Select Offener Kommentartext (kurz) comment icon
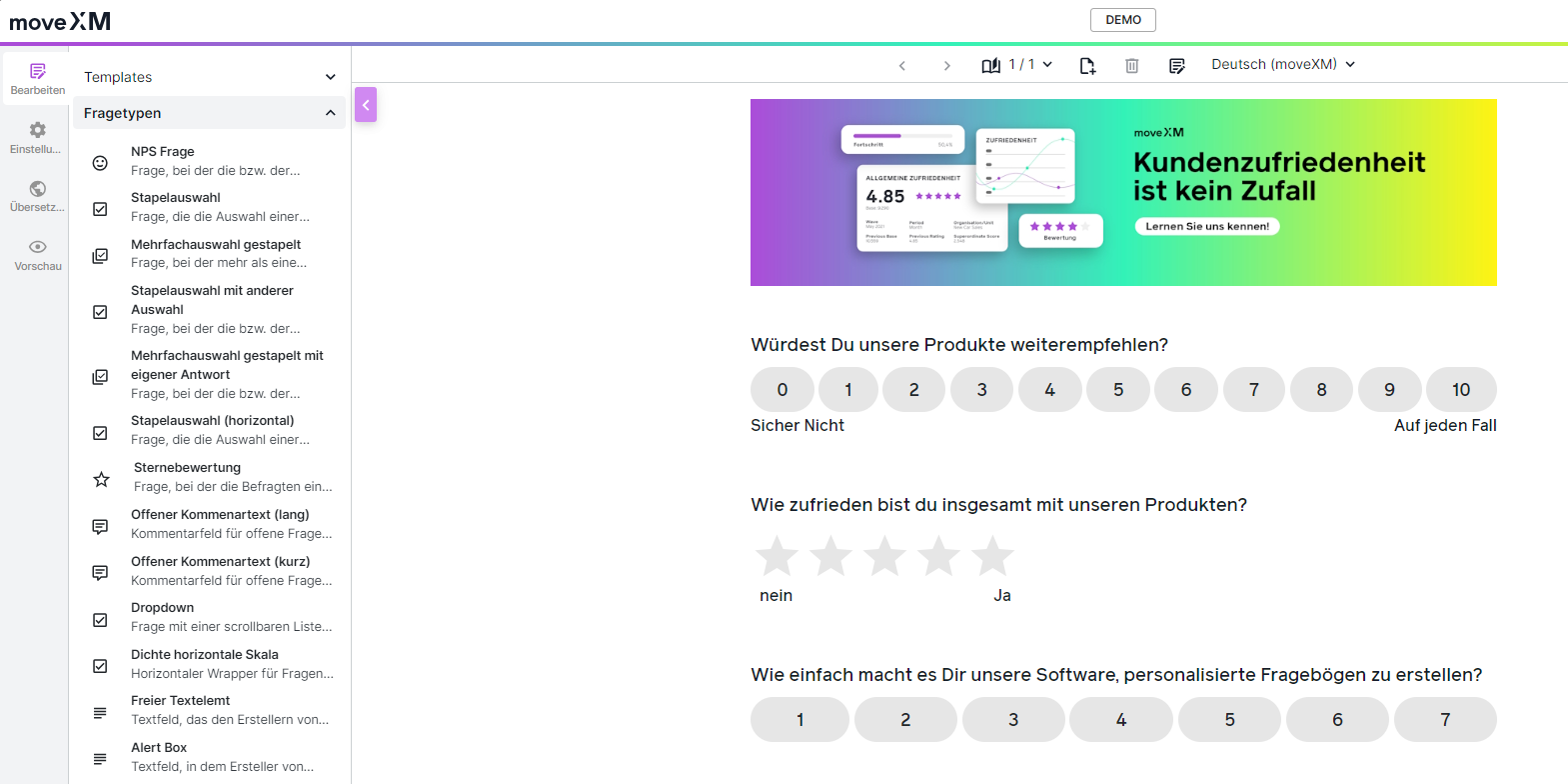Screen dimensions: 1568x784 pyautogui.click(x=100, y=573)
